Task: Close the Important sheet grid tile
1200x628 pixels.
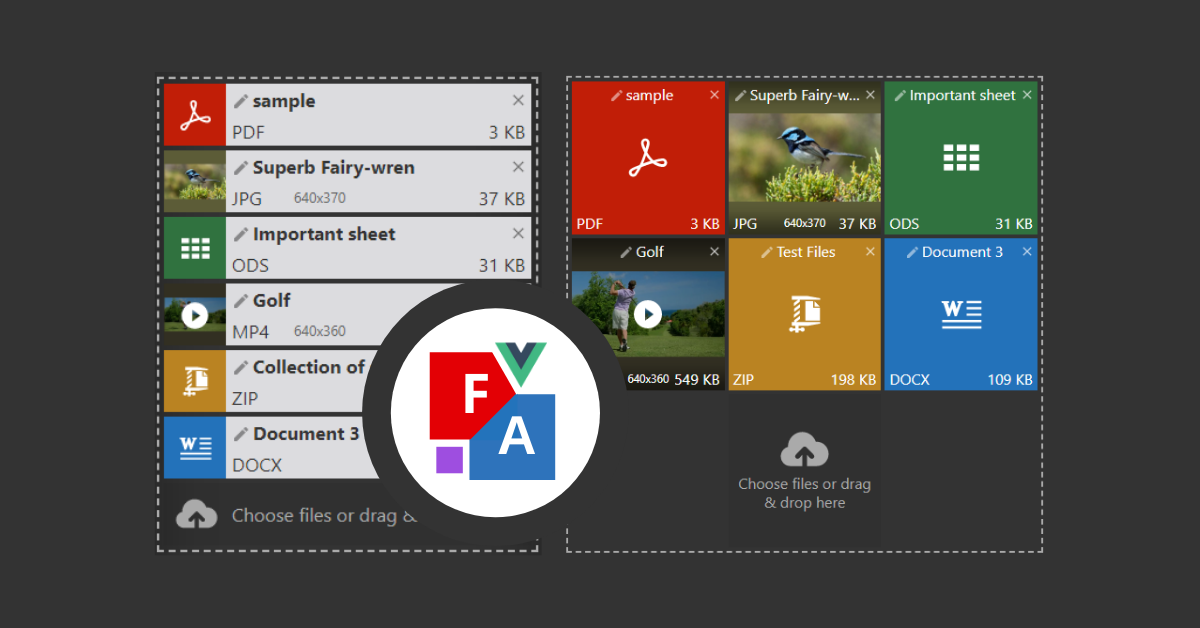Action: (x=1027, y=95)
